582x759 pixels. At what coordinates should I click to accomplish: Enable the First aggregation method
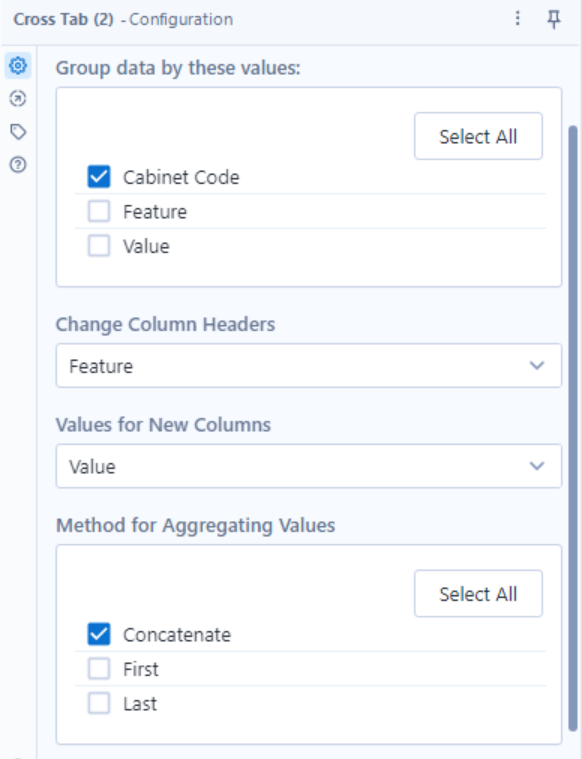click(x=99, y=669)
